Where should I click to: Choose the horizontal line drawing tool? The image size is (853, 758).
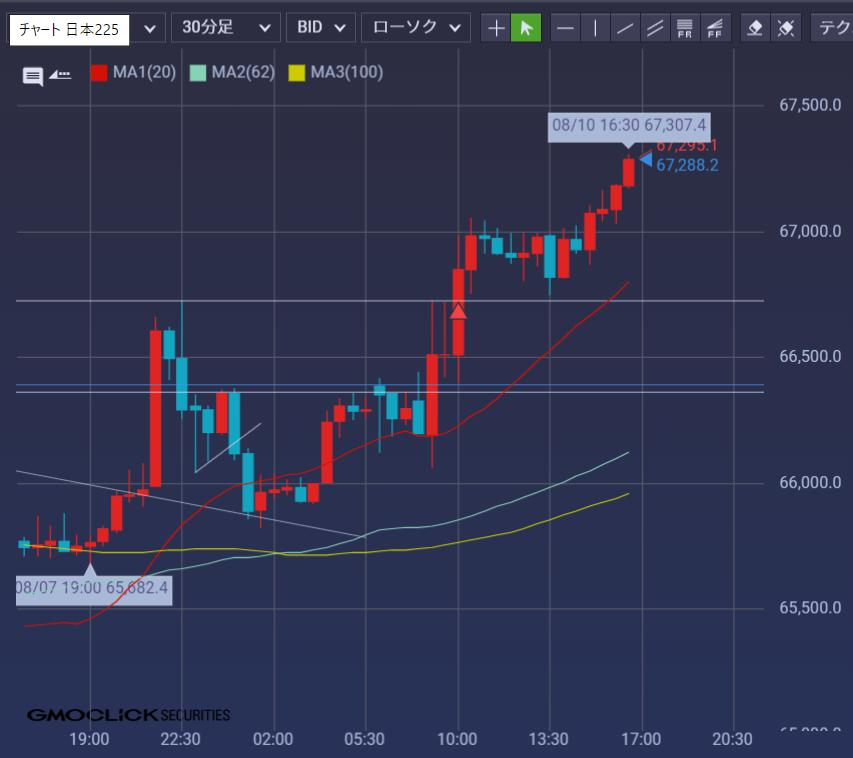[x=565, y=28]
